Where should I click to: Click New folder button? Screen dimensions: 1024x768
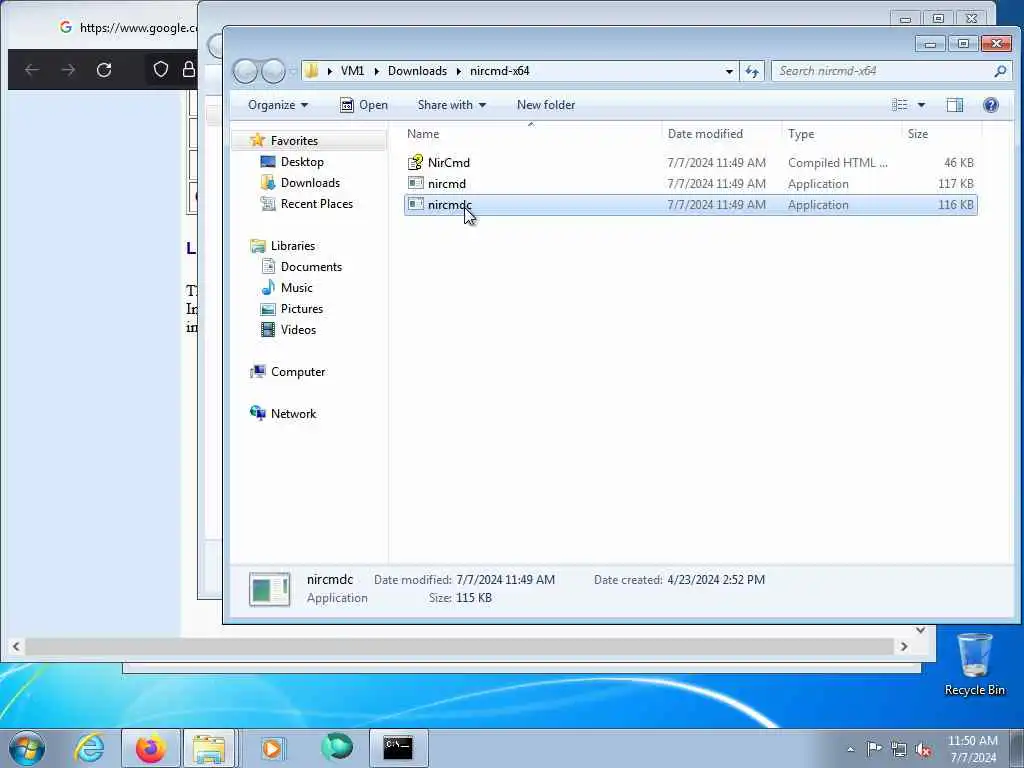click(546, 105)
